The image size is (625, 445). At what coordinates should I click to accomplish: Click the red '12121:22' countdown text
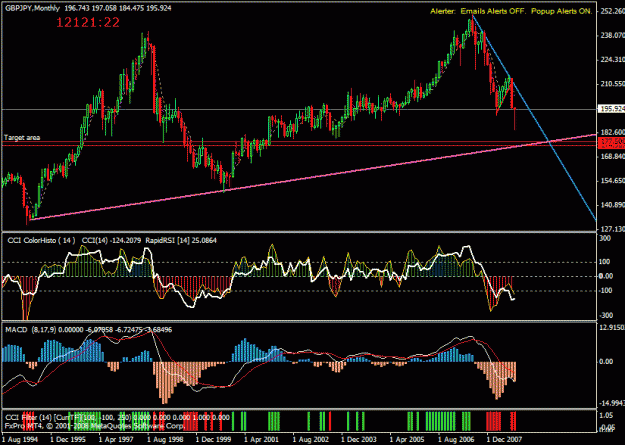tap(88, 22)
